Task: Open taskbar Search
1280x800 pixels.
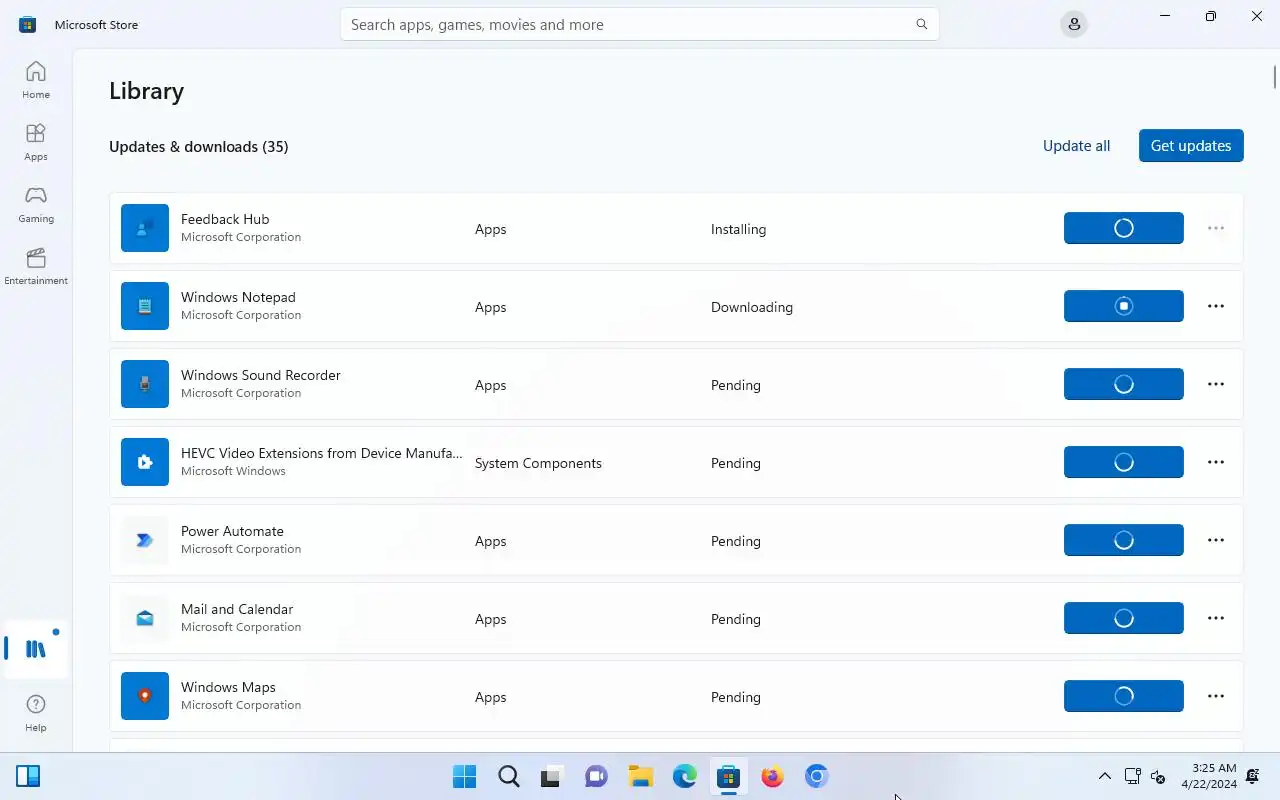Action: click(x=508, y=776)
